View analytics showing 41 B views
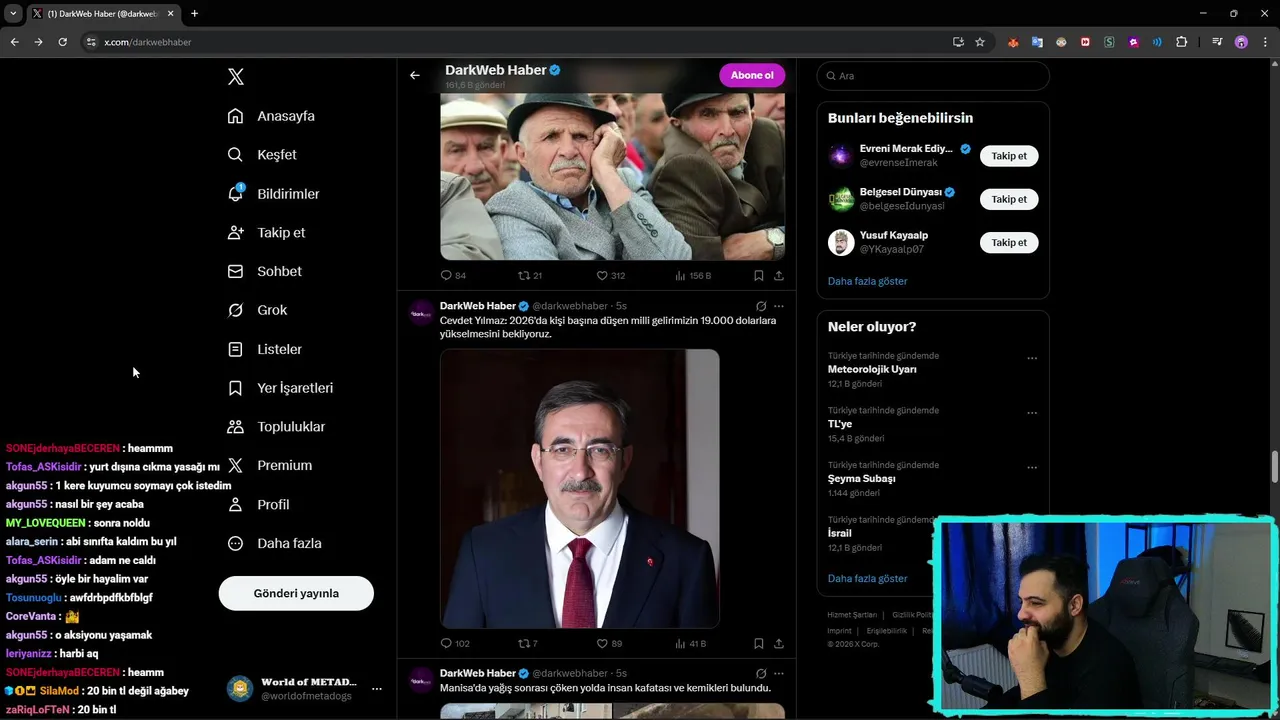 pyautogui.click(x=691, y=644)
